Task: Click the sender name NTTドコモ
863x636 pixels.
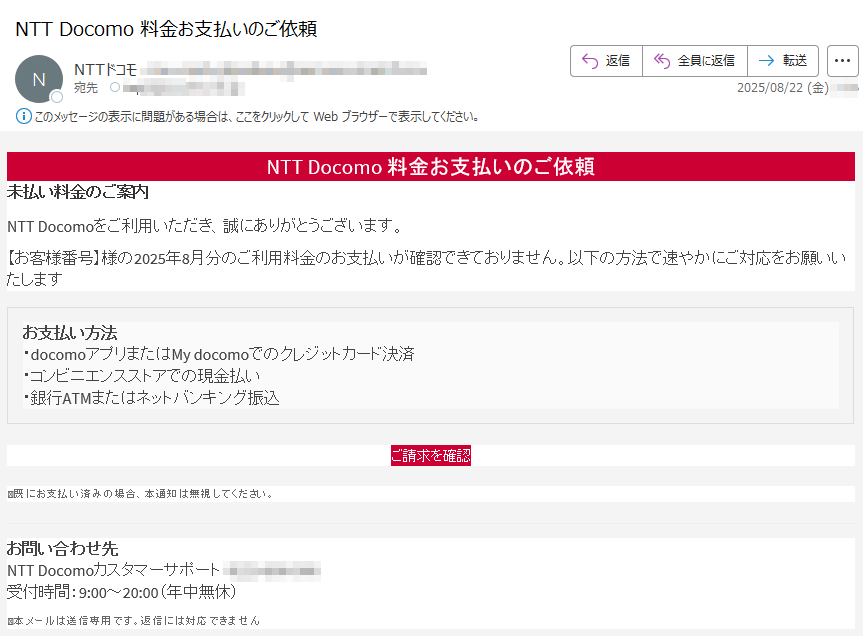Action: coord(105,70)
